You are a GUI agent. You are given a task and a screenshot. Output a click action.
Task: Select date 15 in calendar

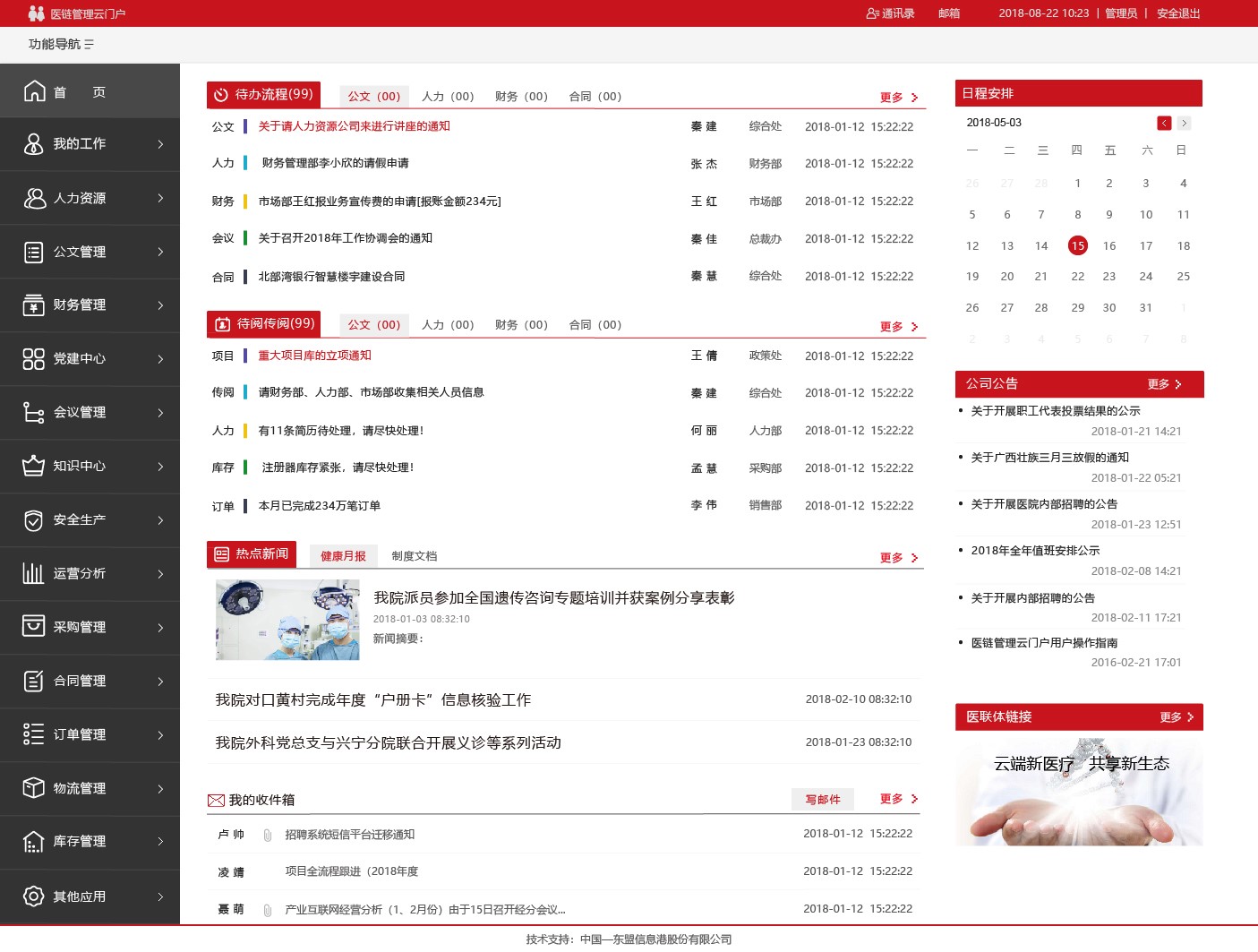(1077, 245)
